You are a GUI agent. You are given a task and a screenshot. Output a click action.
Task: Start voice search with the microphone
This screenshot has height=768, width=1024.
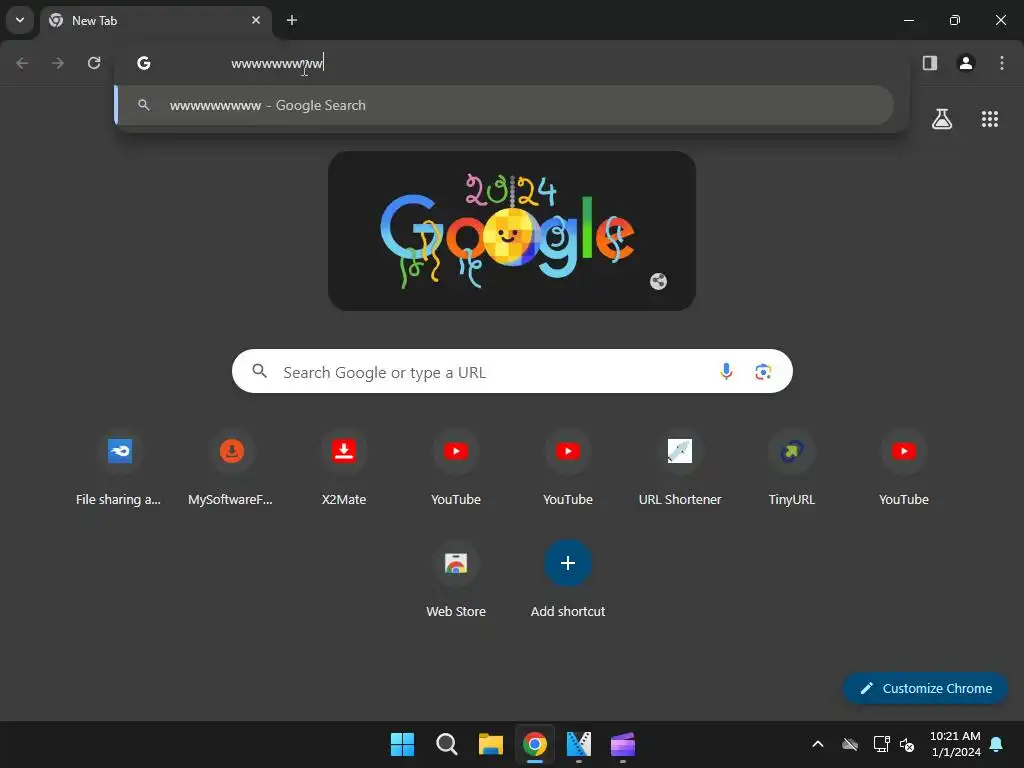click(x=726, y=372)
